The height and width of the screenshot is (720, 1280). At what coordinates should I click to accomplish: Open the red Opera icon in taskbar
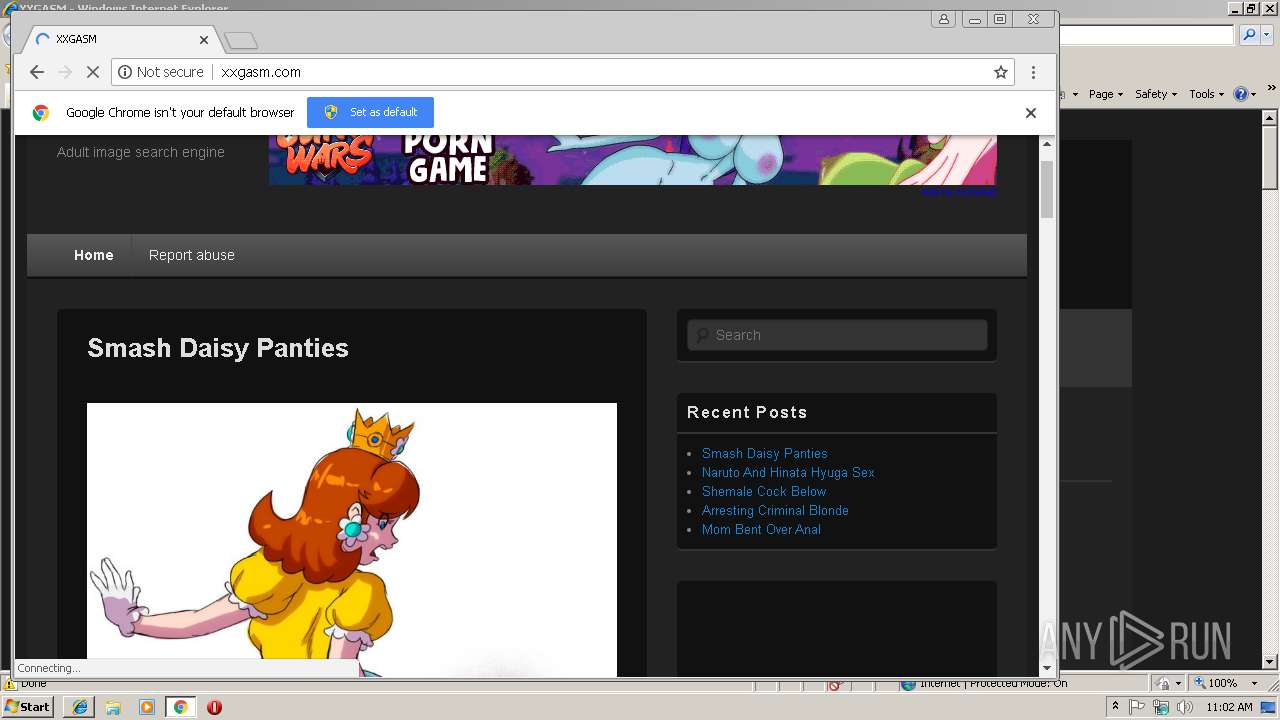tap(214, 707)
